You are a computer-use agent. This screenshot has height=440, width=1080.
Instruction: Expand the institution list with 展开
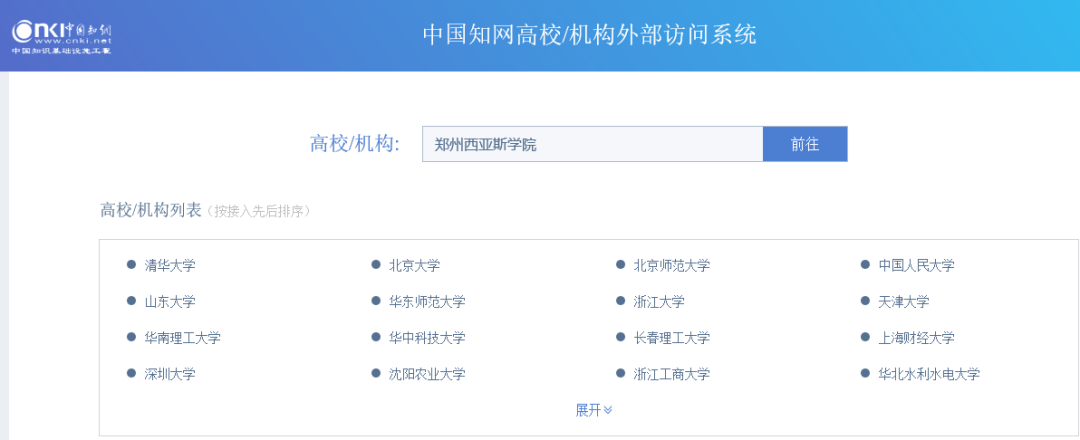(594, 410)
